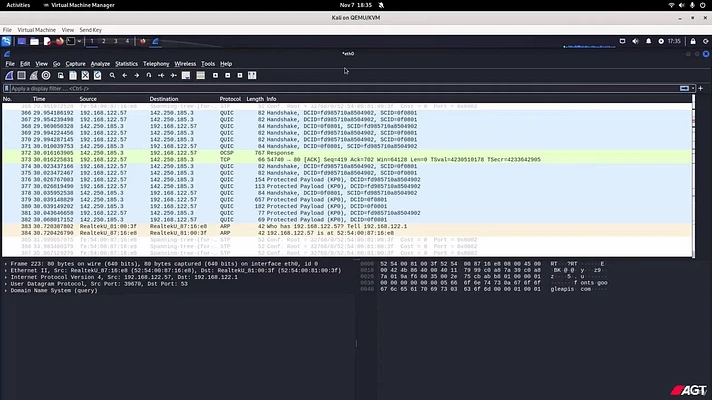Open the Capture menu
Screen dimensions: 712x400
point(75,64)
